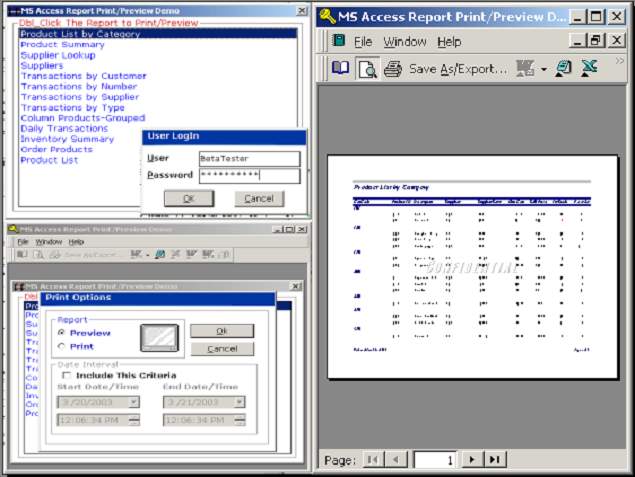Open the Help menu in preview window
The height and width of the screenshot is (477, 635).
pyautogui.click(x=449, y=42)
